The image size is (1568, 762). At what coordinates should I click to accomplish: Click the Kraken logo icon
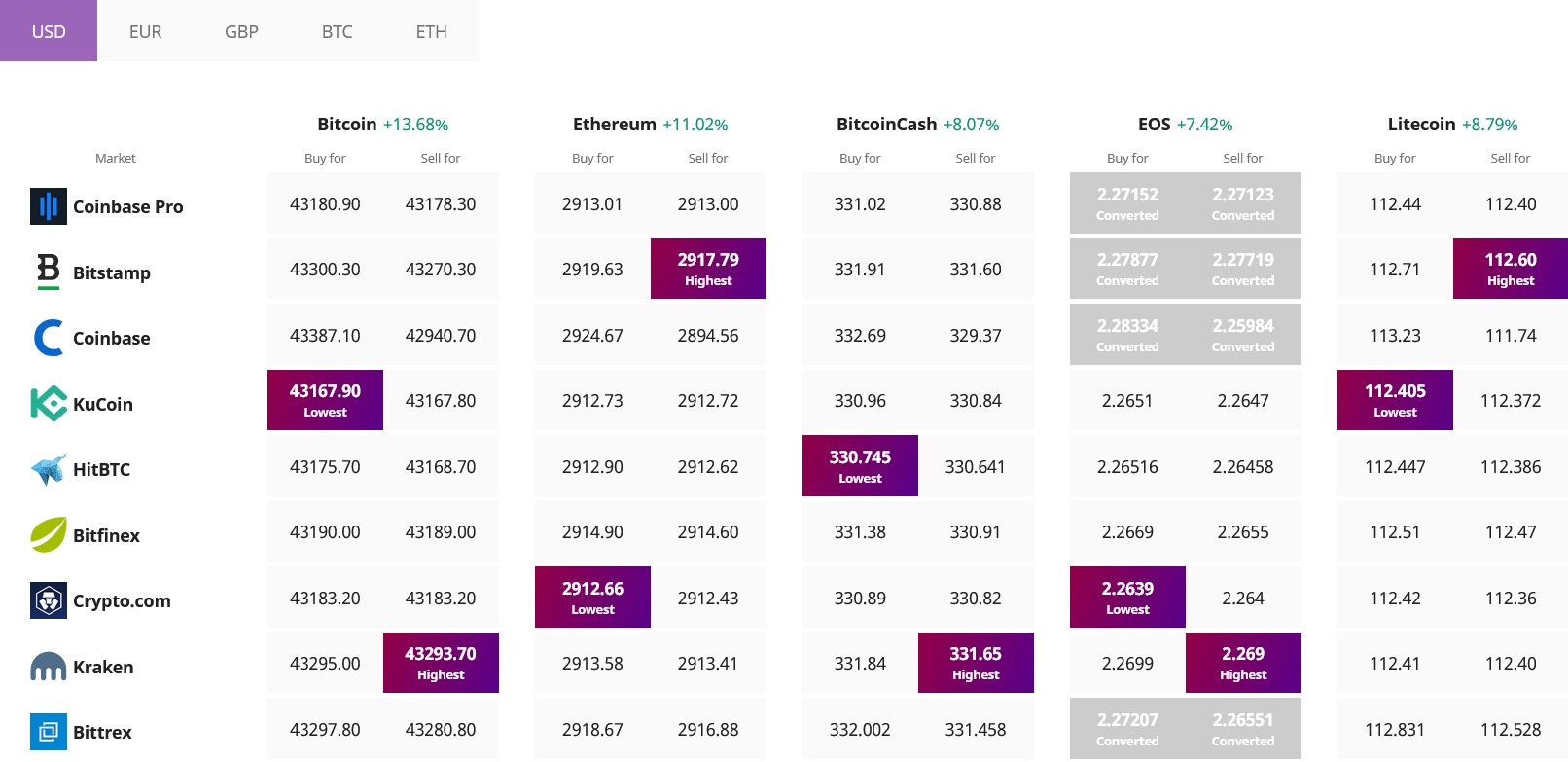click(49, 667)
